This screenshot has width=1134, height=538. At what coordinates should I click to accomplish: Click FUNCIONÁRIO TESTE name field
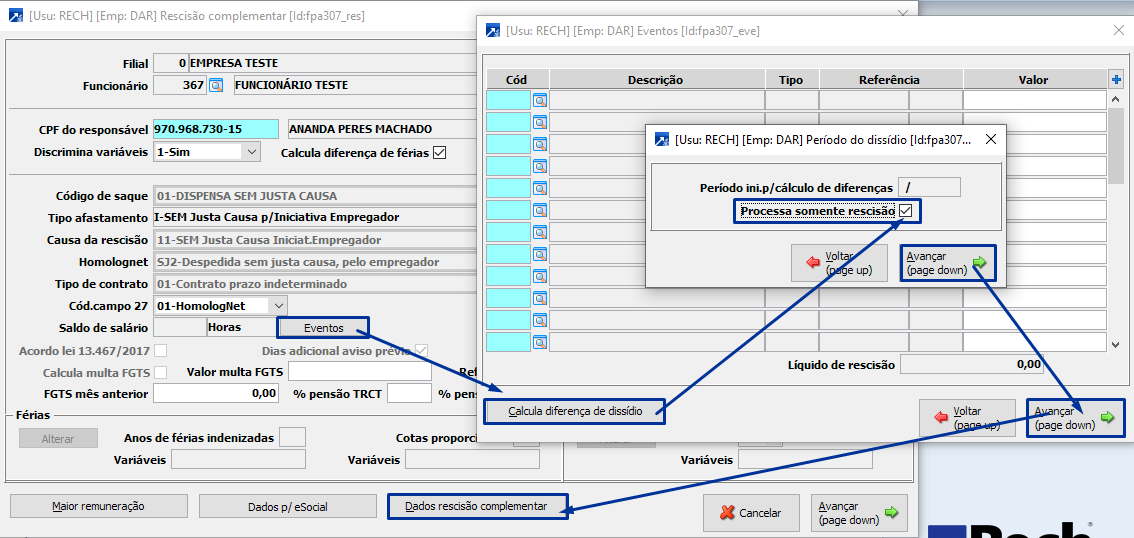pyautogui.click(x=355, y=85)
